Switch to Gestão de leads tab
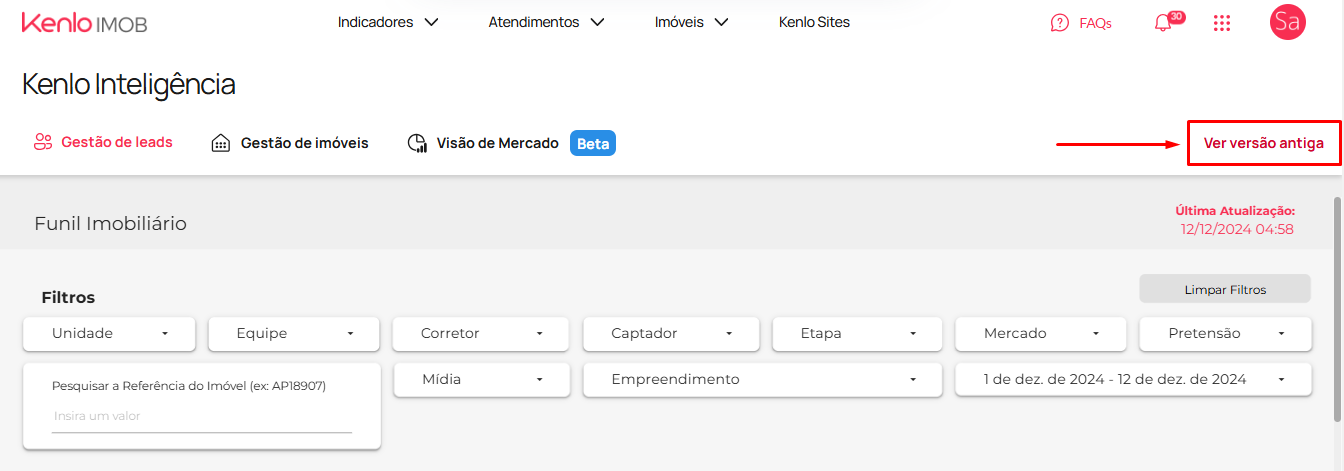The image size is (1344, 471). [103, 142]
